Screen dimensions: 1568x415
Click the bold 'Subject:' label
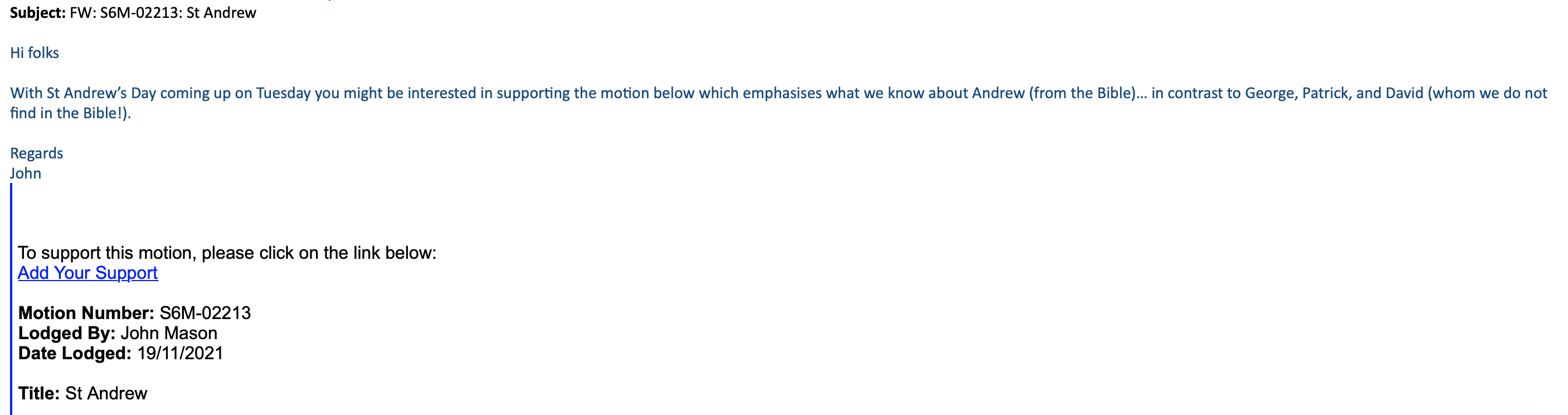click(x=38, y=13)
